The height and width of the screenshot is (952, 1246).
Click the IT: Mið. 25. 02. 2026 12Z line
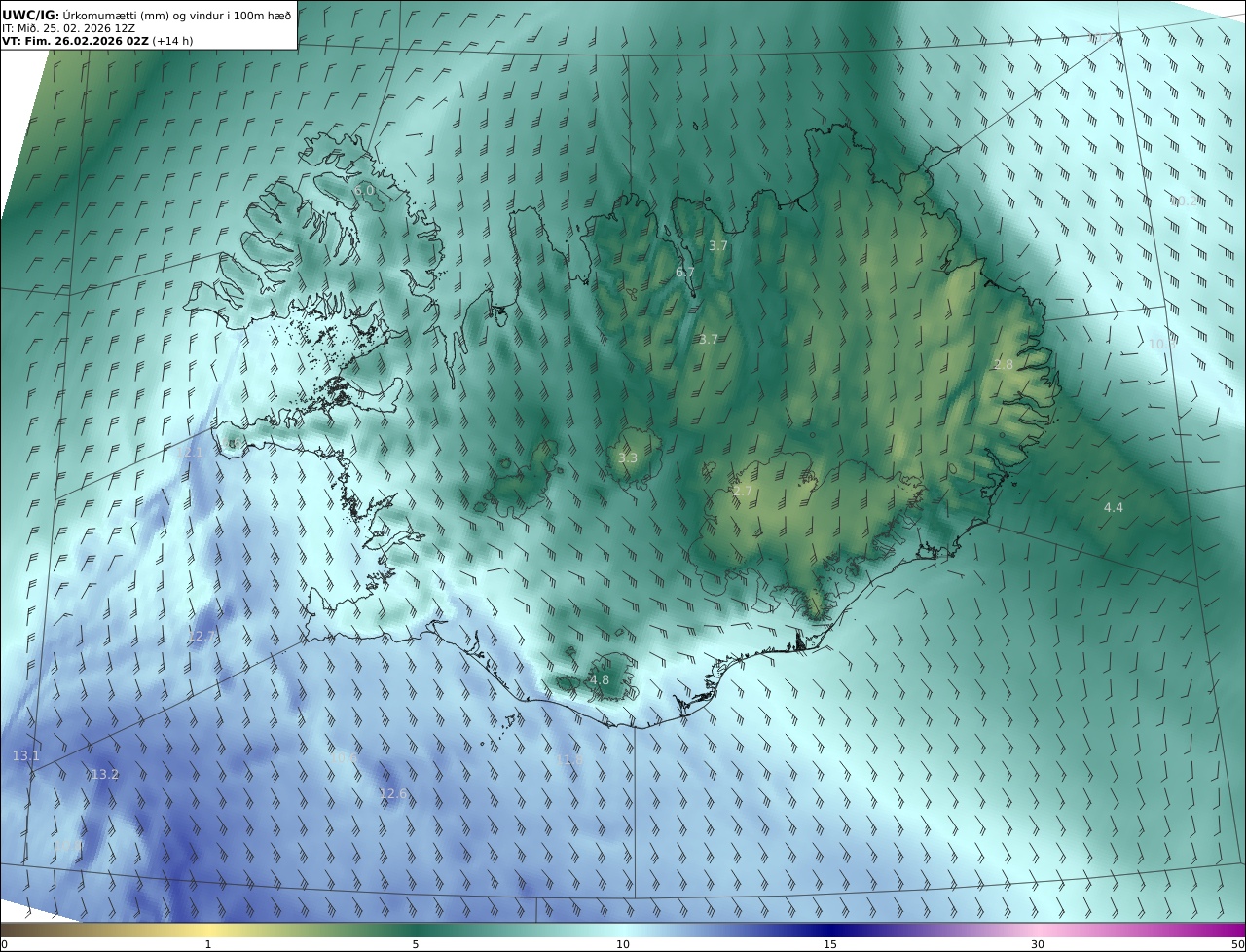coord(68,28)
